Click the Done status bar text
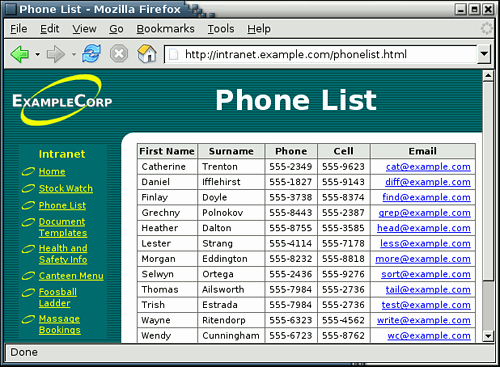Viewport: 500px width, 367px height. [x=24, y=352]
